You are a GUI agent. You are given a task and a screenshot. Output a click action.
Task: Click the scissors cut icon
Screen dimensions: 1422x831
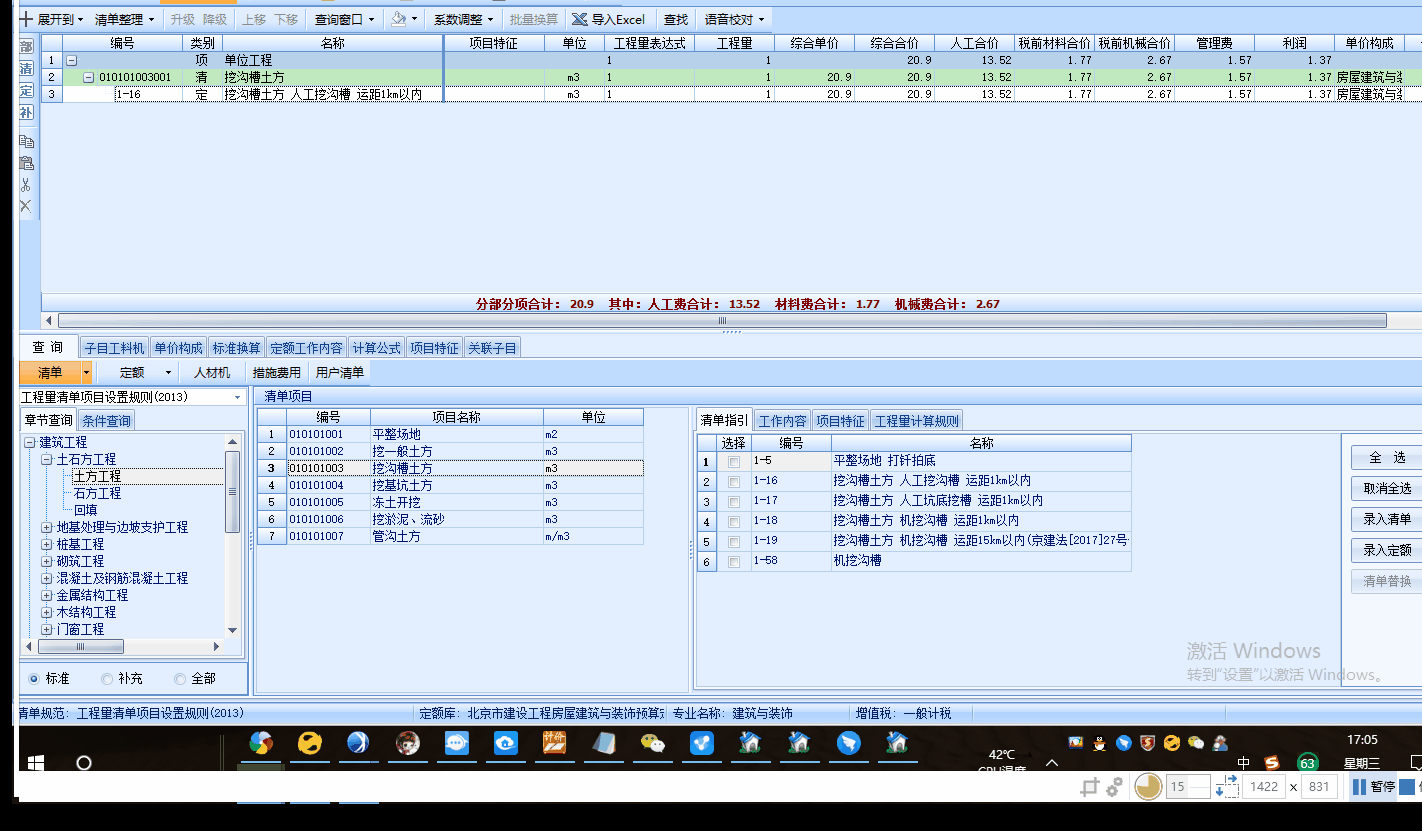(26, 185)
